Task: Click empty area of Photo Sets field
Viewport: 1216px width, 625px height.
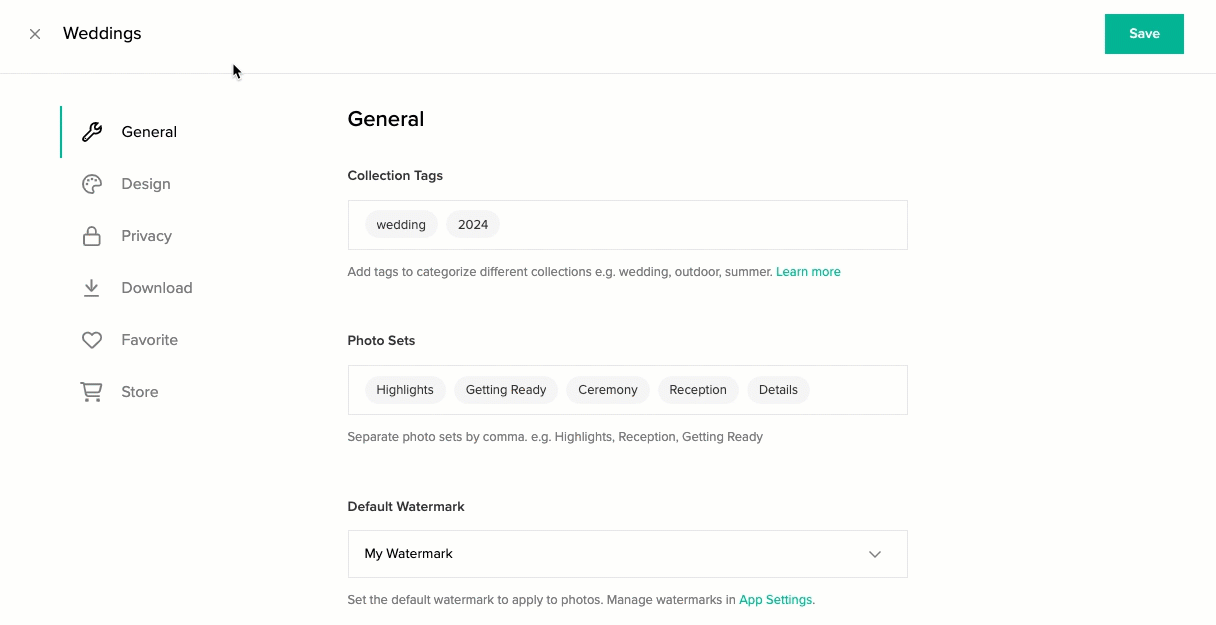Action: coord(858,390)
